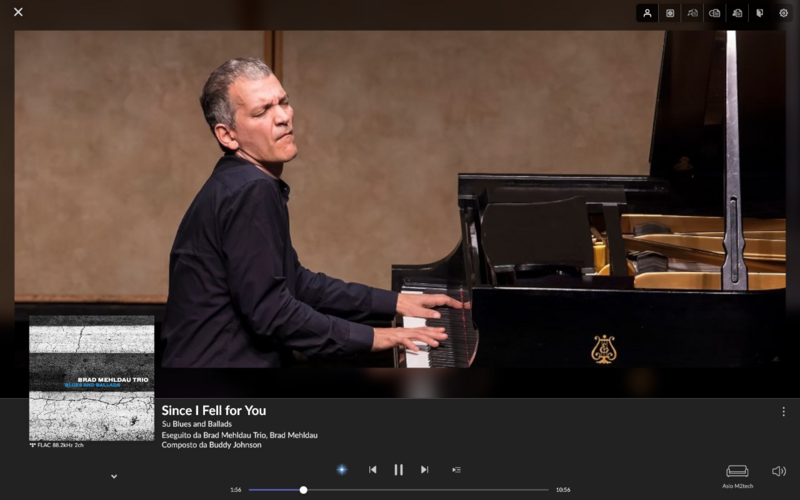Open the volume control speaker icon
This screenshot has width=800, height=500.
click(779, 471)
